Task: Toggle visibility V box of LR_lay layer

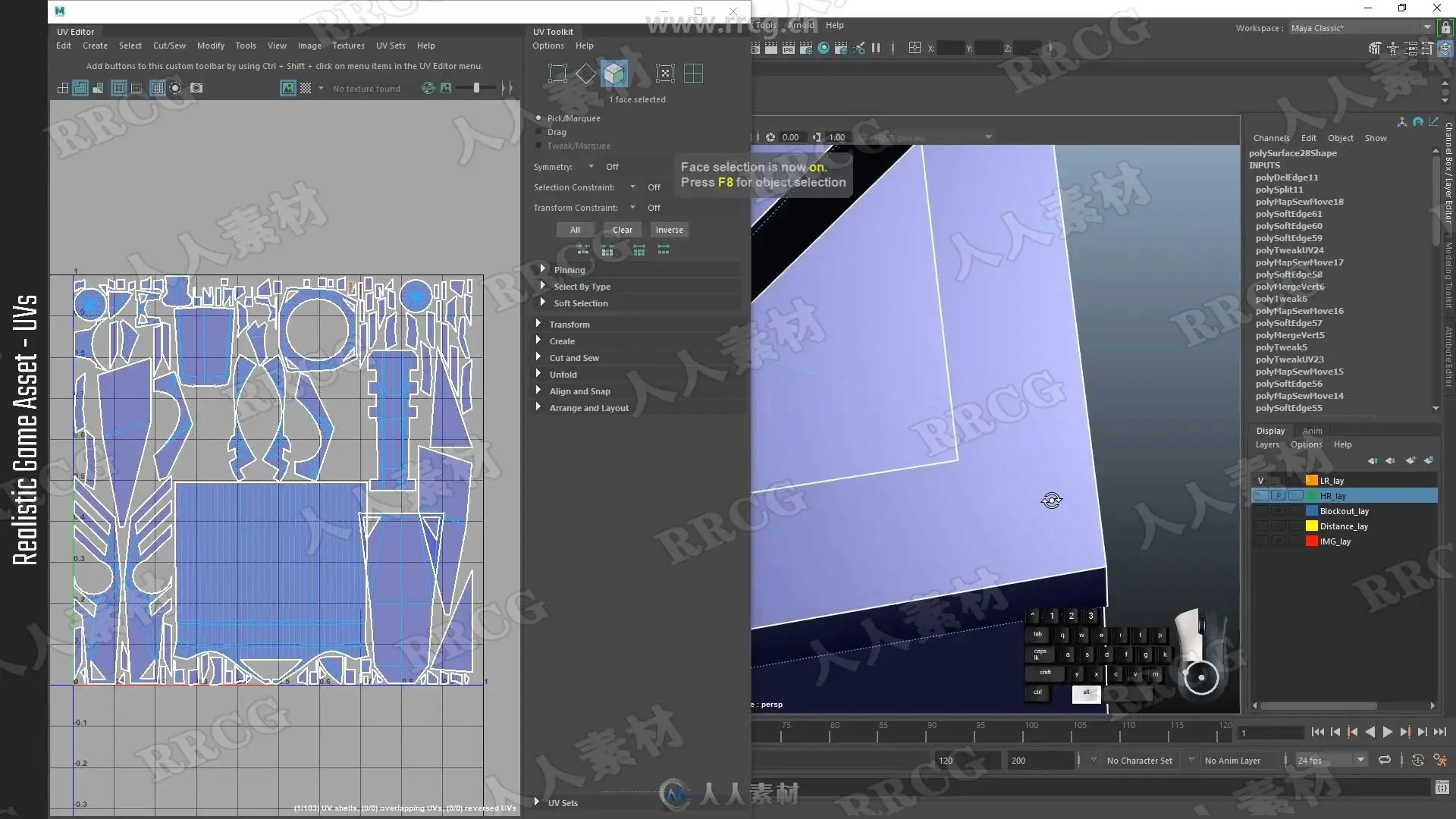Action: point(1261,481)
